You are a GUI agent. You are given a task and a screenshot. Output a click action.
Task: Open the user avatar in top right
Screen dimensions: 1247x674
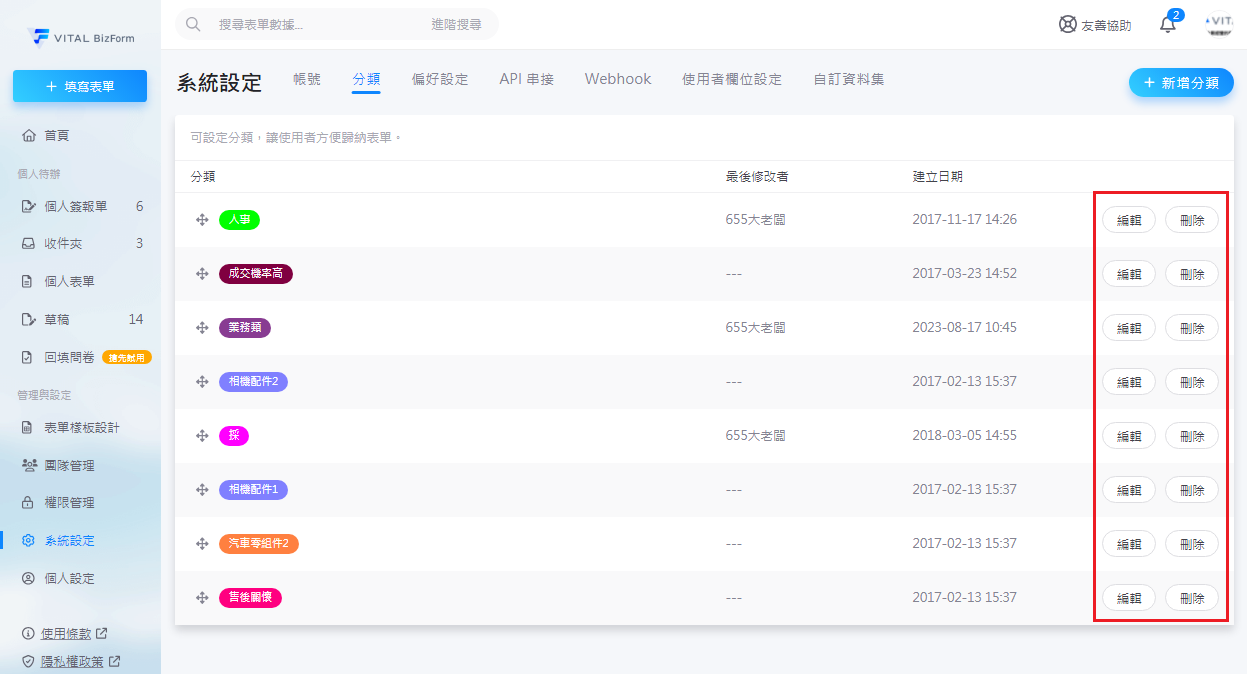pyautogui.click(x=1218, y=24)
